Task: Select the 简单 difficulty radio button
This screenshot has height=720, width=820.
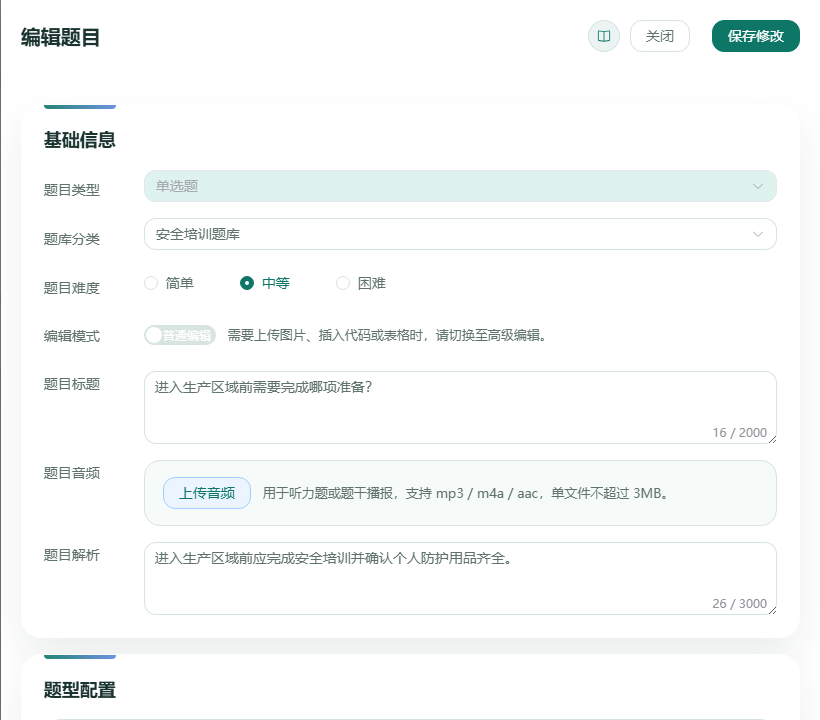Action: click(x=151, y=283)
